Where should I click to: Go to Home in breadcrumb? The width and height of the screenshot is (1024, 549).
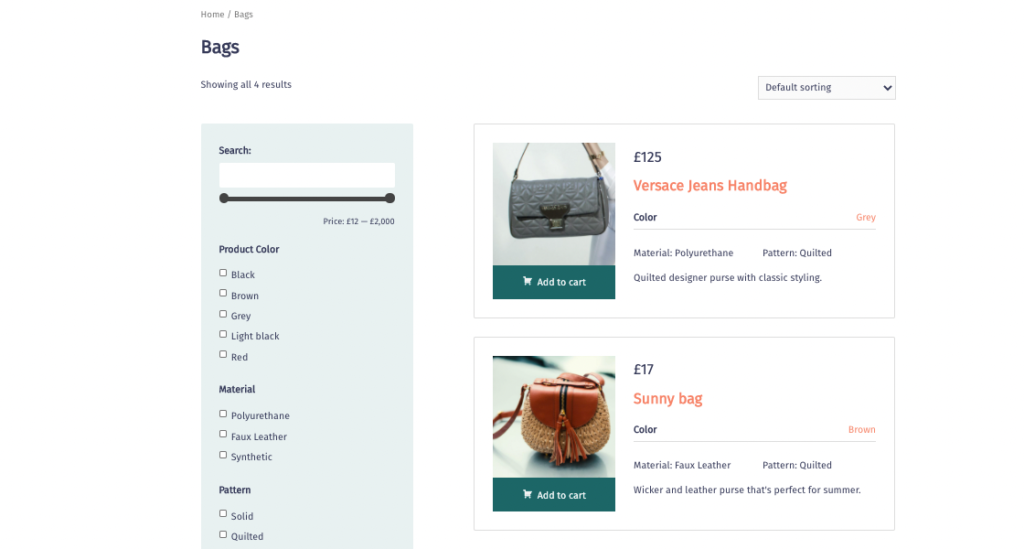click(x=212, y=14)
